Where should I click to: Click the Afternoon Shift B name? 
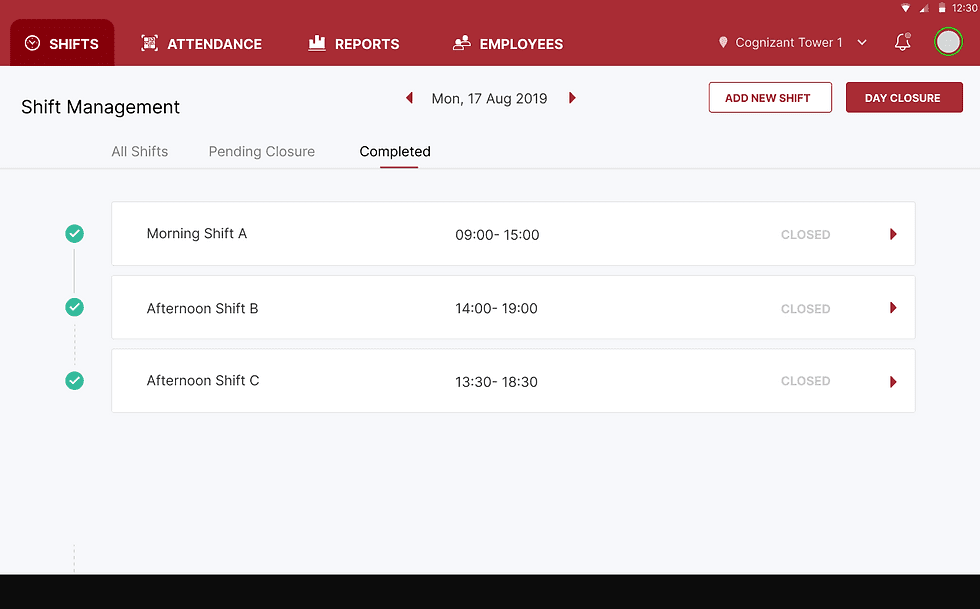(x=202, y=308)
